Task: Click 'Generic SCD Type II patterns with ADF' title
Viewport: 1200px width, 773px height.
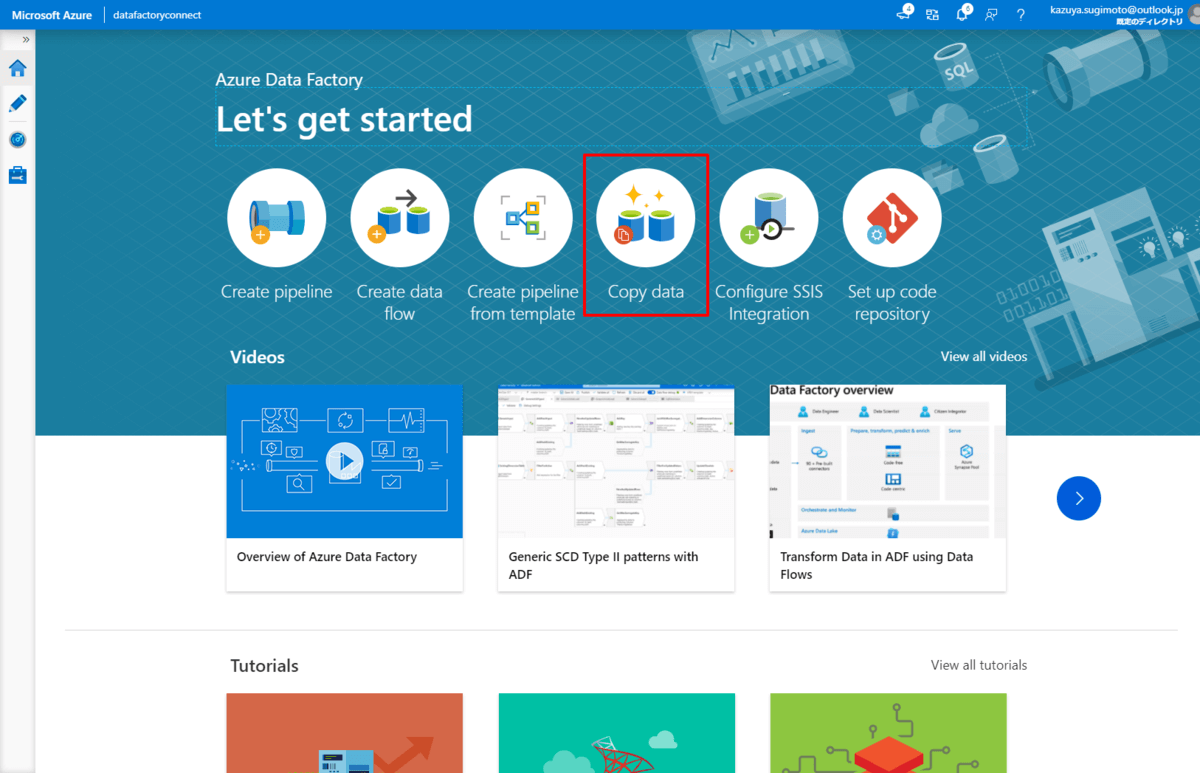Action: click(603, 566)
